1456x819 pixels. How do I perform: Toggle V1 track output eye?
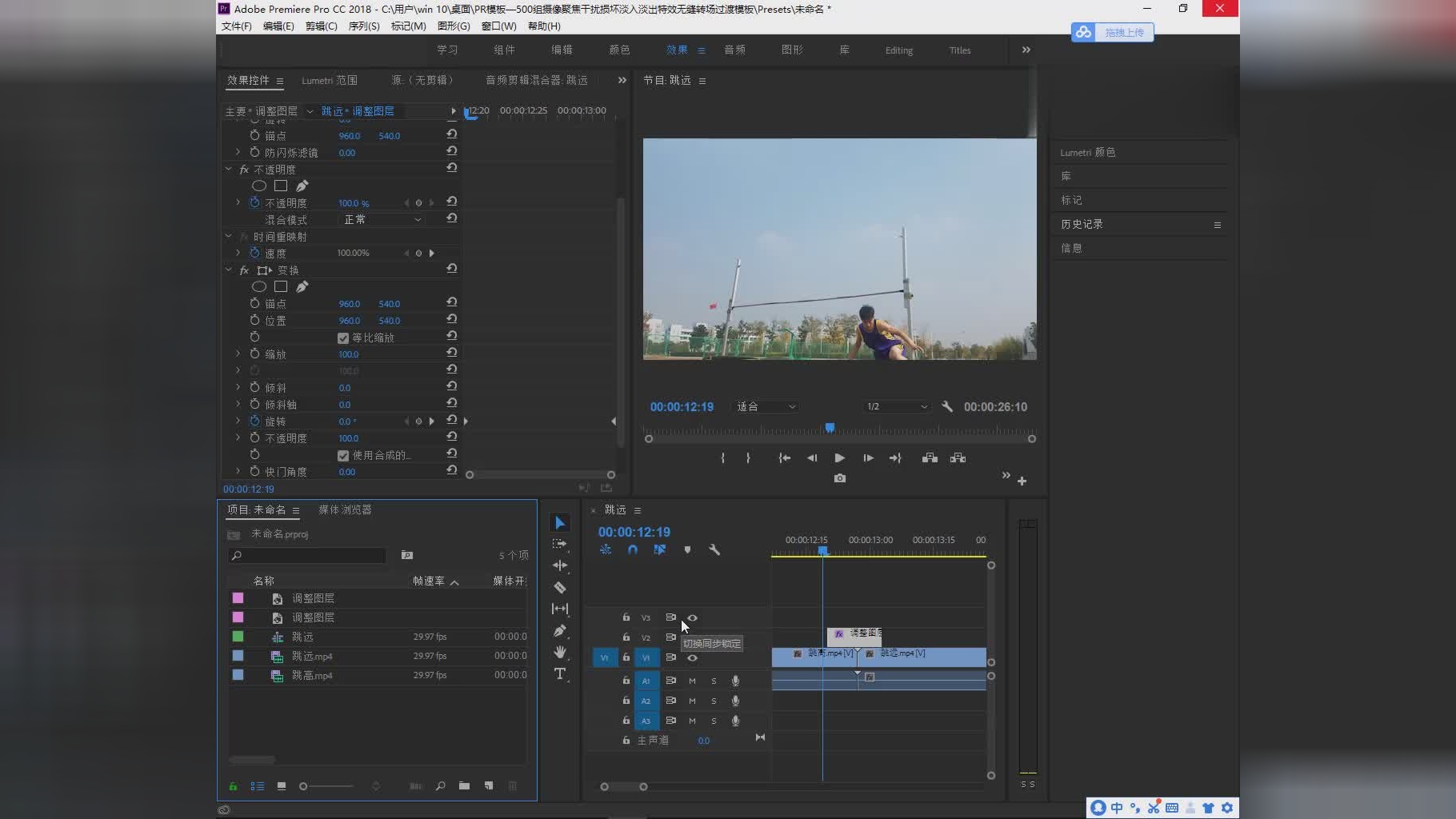[x=693, y=658]
